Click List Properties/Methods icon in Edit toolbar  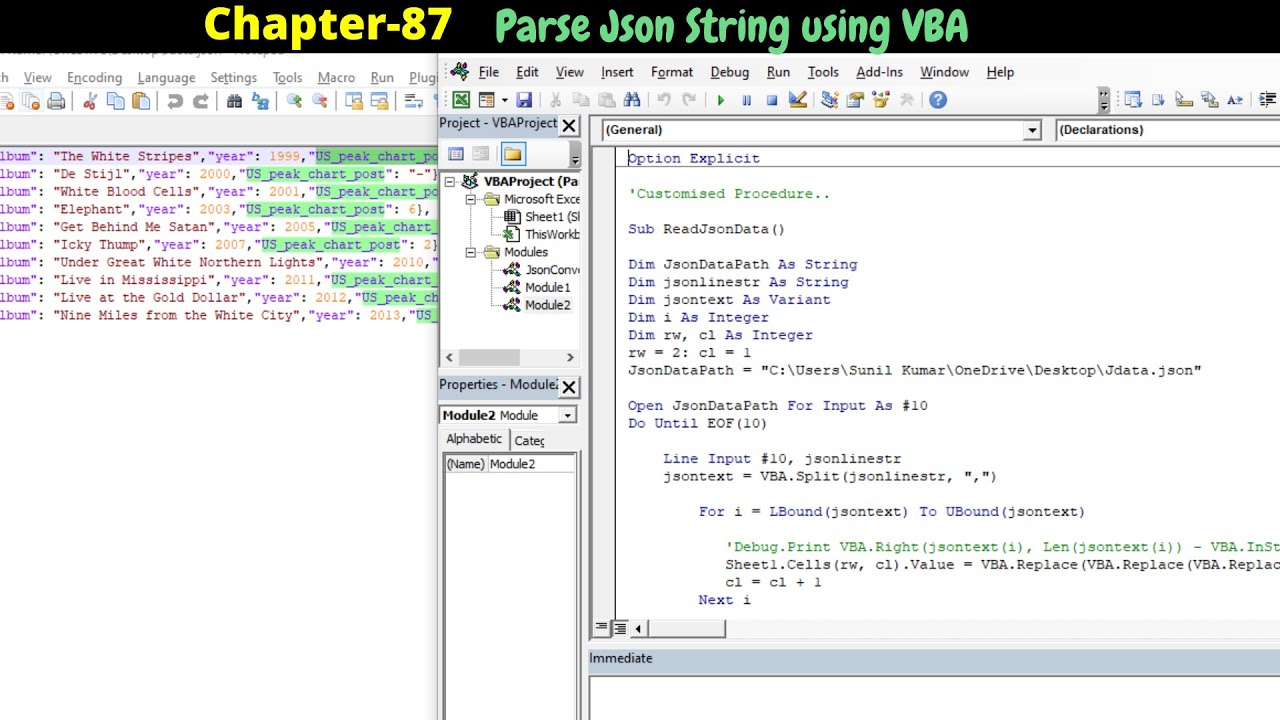pyautogui.click(x=1133, y=100)
